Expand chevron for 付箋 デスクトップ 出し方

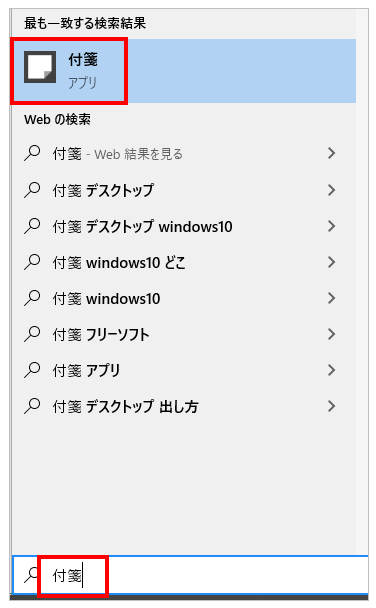pos(331,406)
